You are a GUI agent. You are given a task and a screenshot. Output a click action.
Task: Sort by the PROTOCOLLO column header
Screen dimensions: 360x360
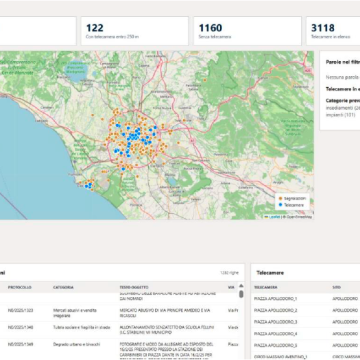pyautogui.click(x=20, y=287)
